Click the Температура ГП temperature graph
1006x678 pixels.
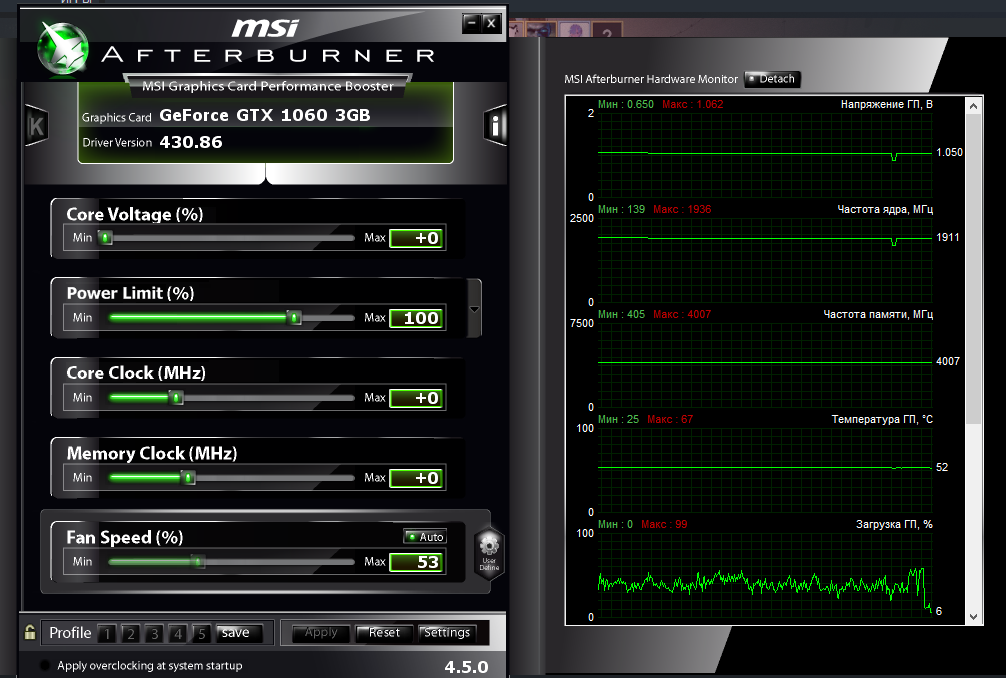765,470
